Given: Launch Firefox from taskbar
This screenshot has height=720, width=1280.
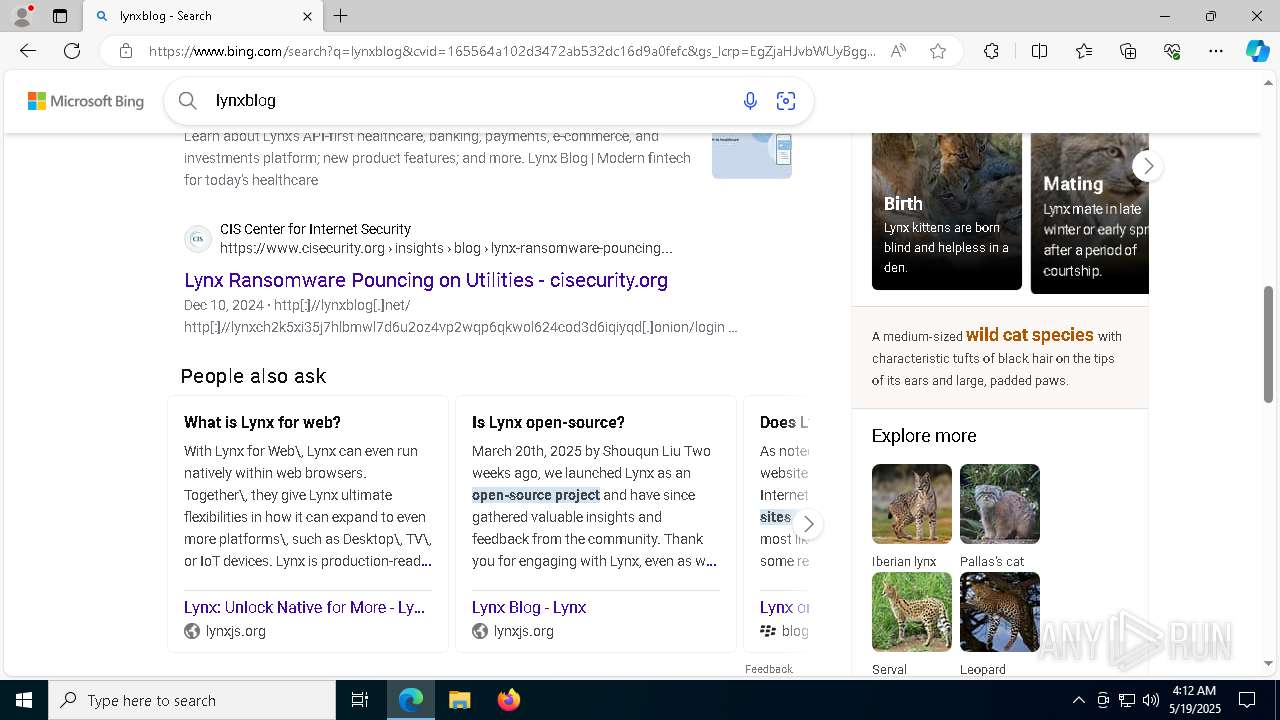Looking at the screenshot, I should tap(508, 700).
